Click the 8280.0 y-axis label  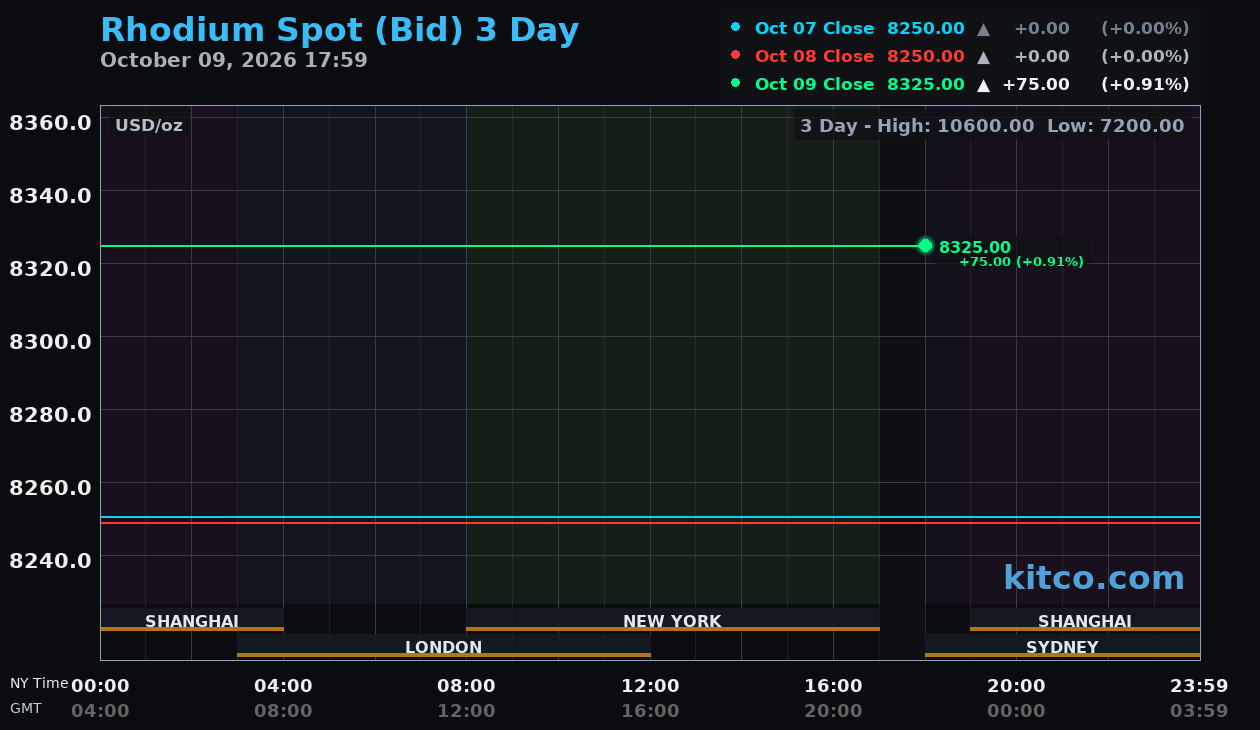coord(50,414)
